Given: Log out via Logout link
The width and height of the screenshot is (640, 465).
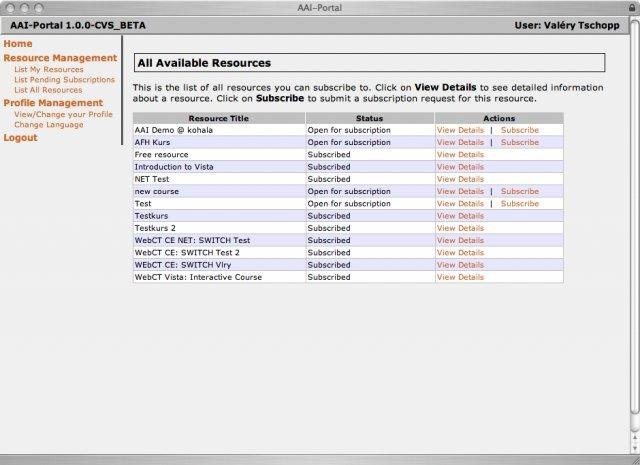Looking at the screenshot, I should [x=20, y=138].
